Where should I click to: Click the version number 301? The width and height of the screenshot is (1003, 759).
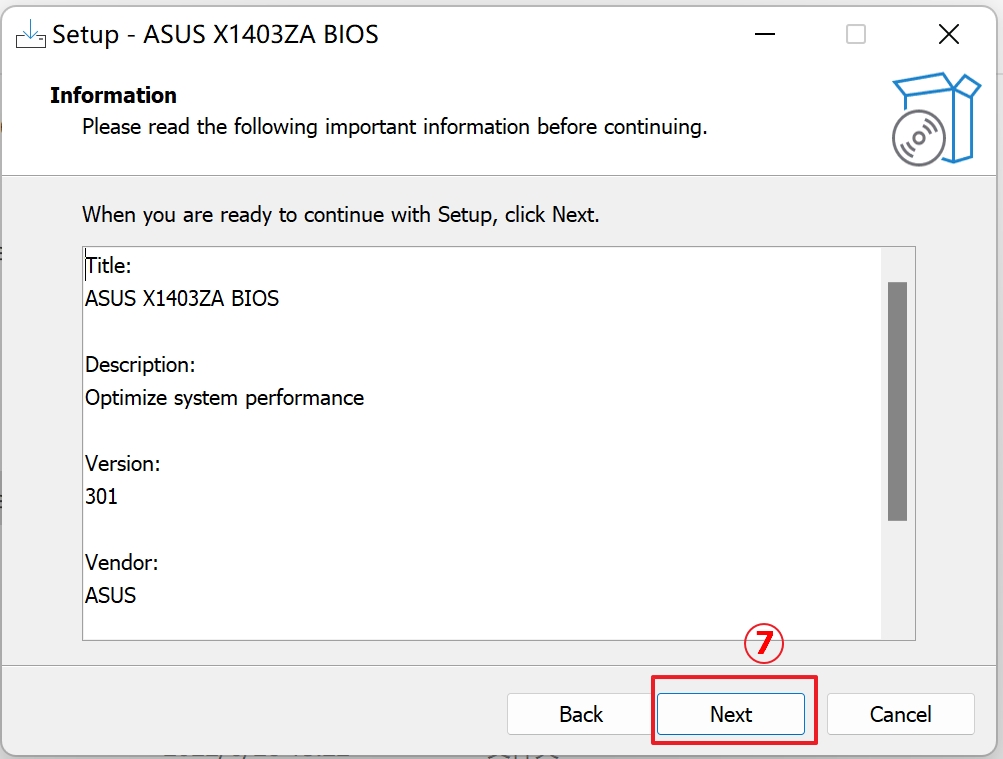(101, 496)
